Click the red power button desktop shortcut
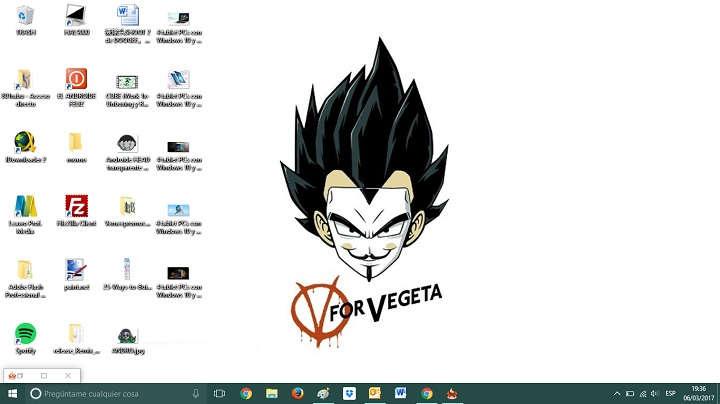The image size is (720, 404). pyautogui.click(x=76, y=78)
